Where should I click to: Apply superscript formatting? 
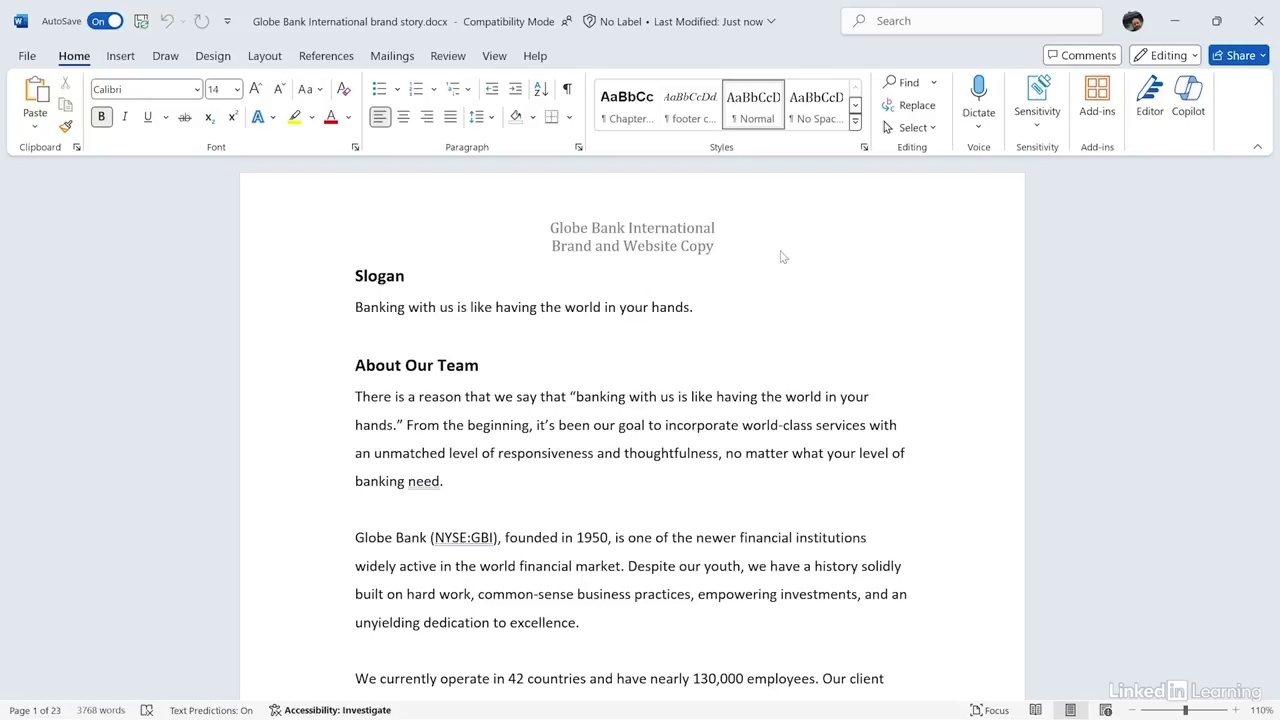click(232, 117)
